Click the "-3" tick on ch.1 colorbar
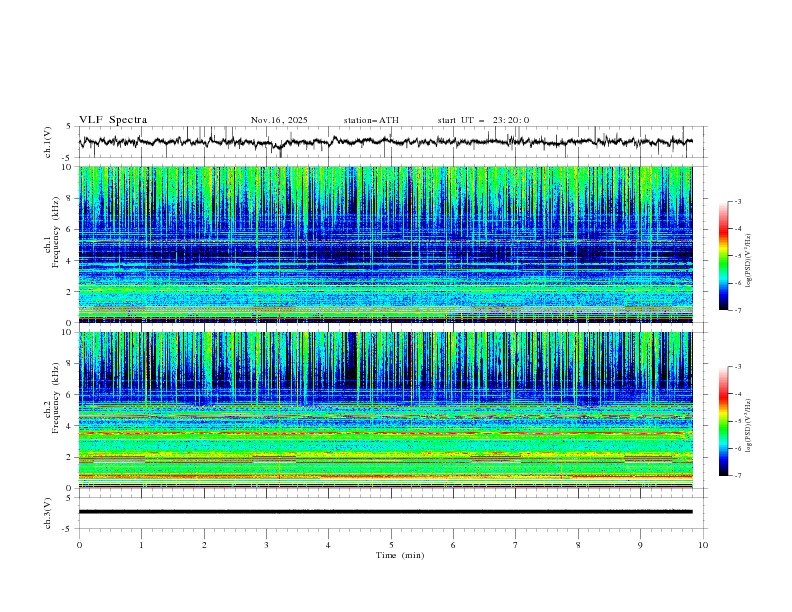This screenshot has height=612, width=792. pos(738,201)
